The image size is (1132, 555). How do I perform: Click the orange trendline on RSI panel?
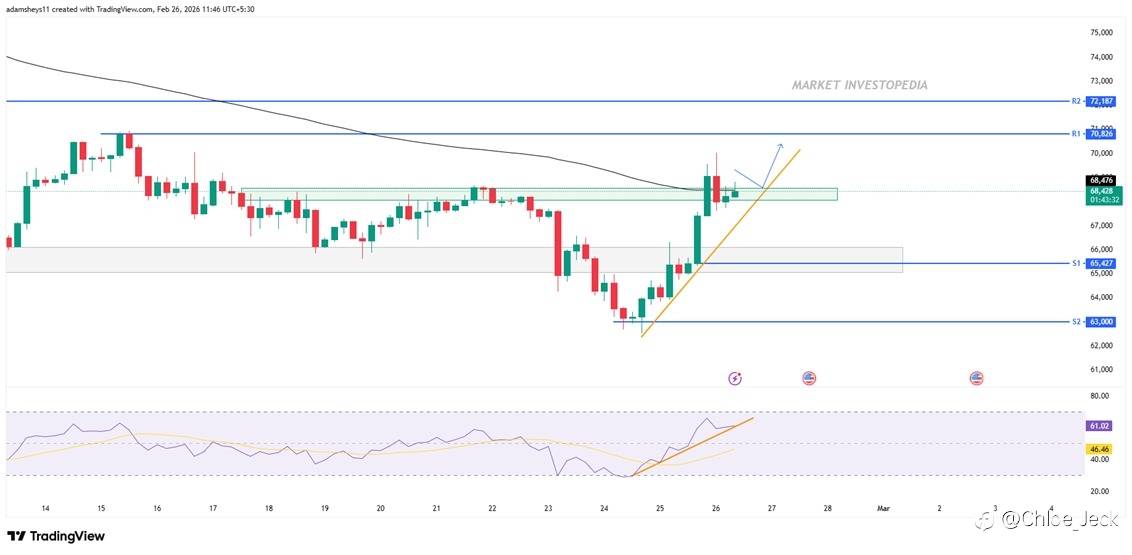point(692,447)
